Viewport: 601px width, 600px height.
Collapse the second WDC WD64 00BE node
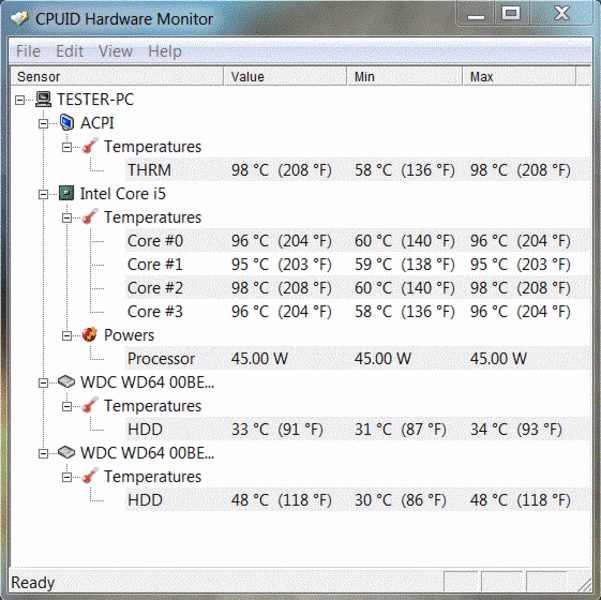click(x=43, y=454)
